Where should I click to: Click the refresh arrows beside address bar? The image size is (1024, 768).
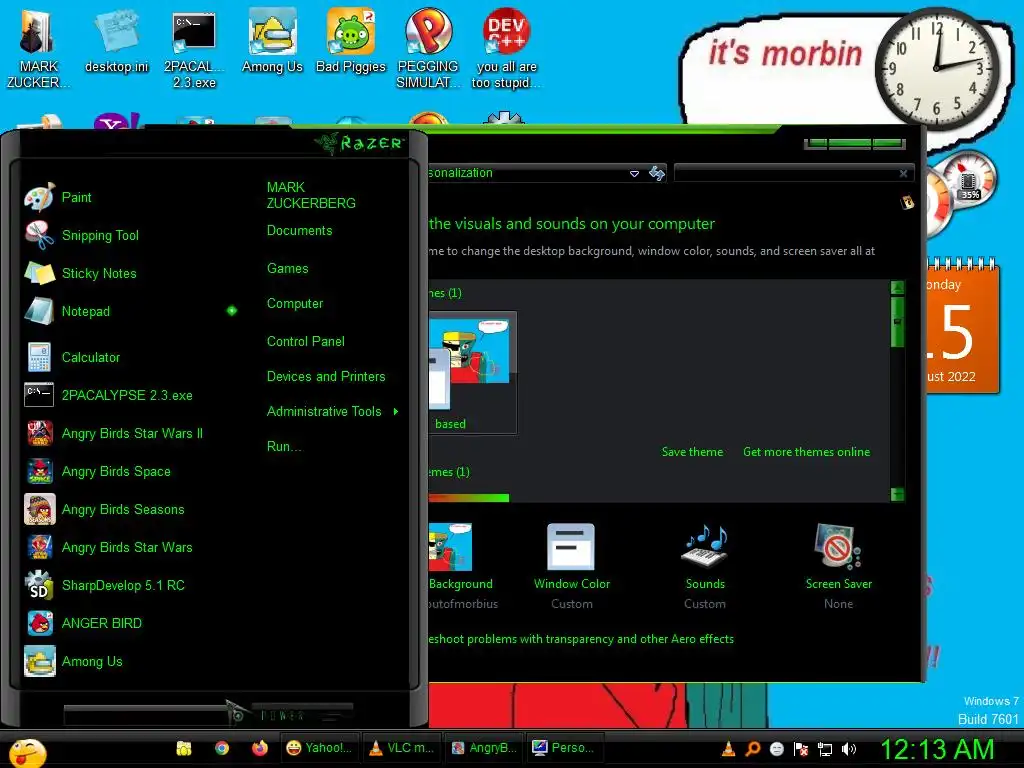[x=657, y=173]
